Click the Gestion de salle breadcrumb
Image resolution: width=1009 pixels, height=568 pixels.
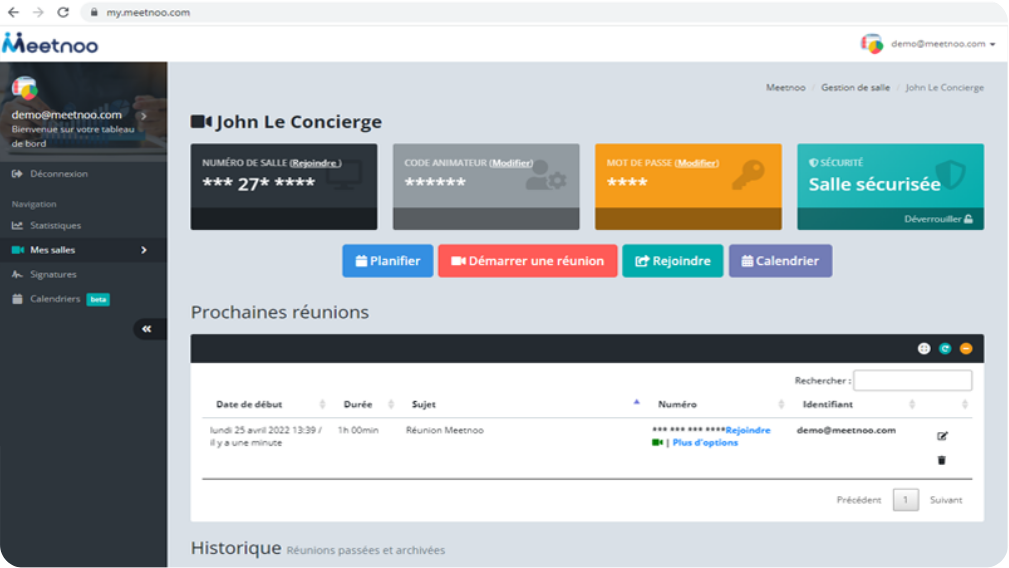click(x=855, y=87)
